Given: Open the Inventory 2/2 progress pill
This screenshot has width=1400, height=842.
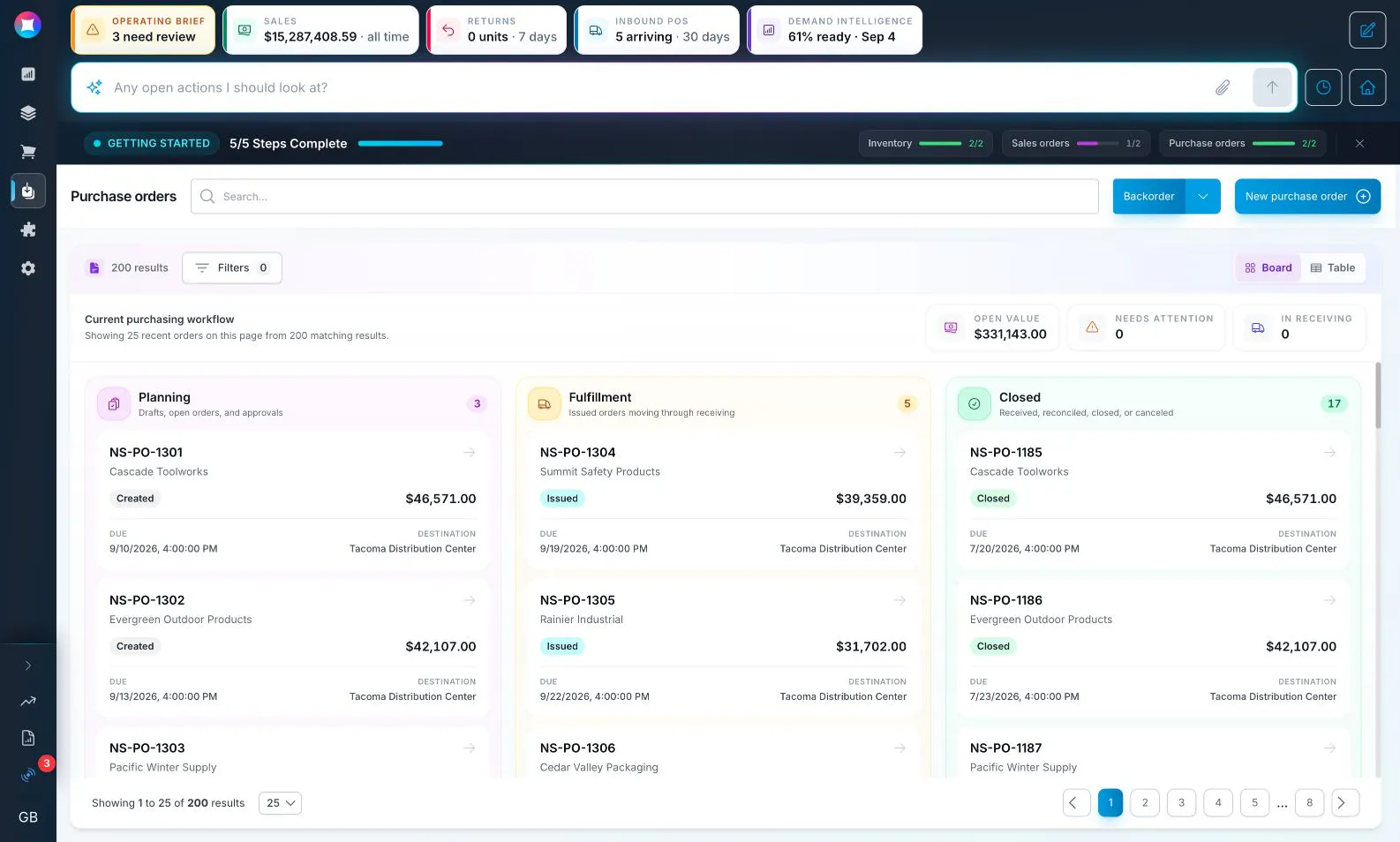Looking at the screenshot, I should point(925,143).
